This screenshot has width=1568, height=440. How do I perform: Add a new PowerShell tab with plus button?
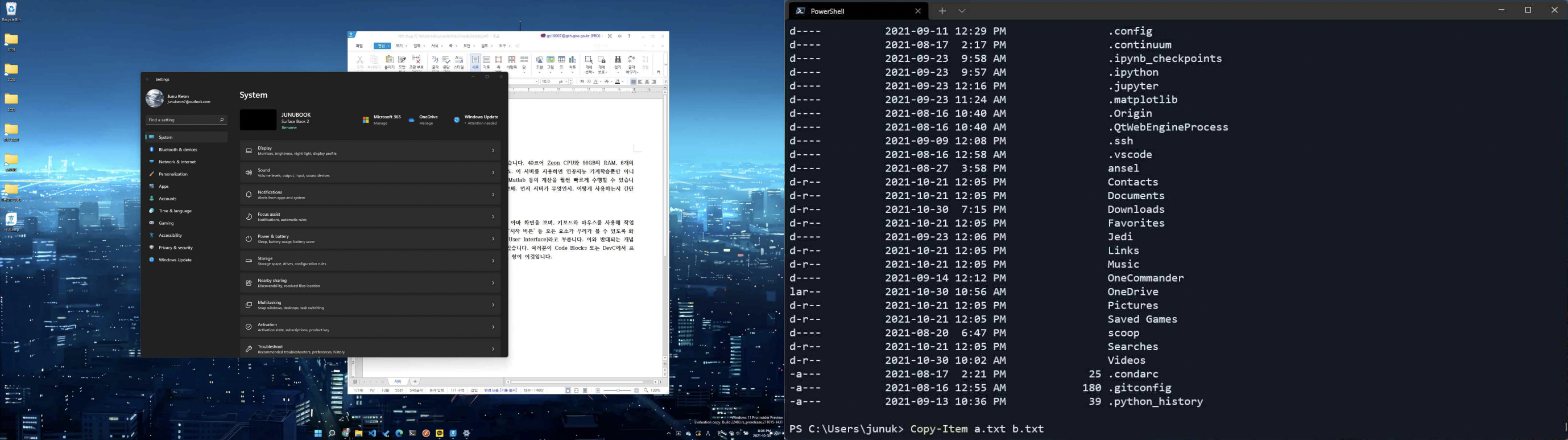point(942,11)
